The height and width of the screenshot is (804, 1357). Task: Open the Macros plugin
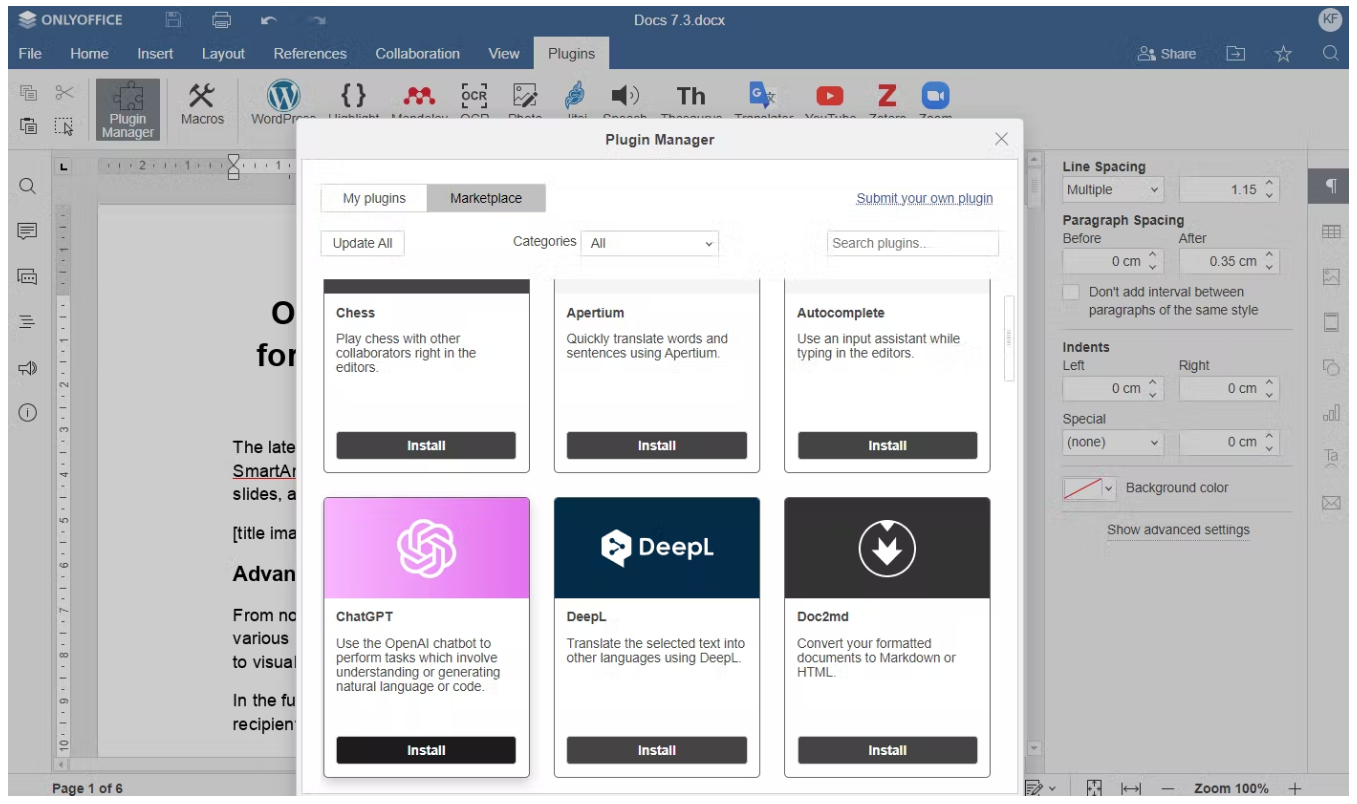202,104
